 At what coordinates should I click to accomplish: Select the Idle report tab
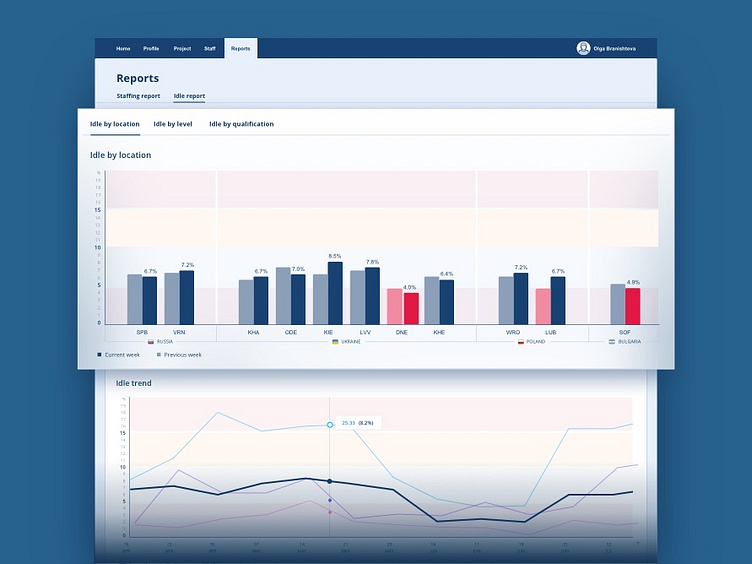pos(189,96)
